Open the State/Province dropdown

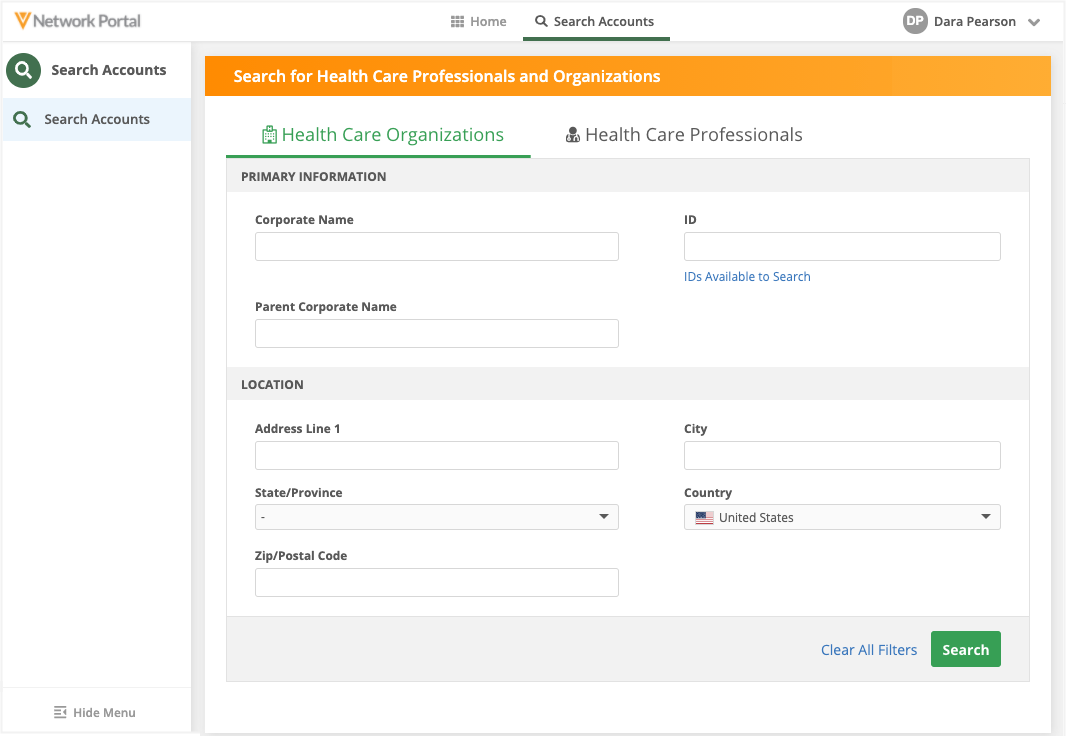pyautogui.click(x=436, y=517)
